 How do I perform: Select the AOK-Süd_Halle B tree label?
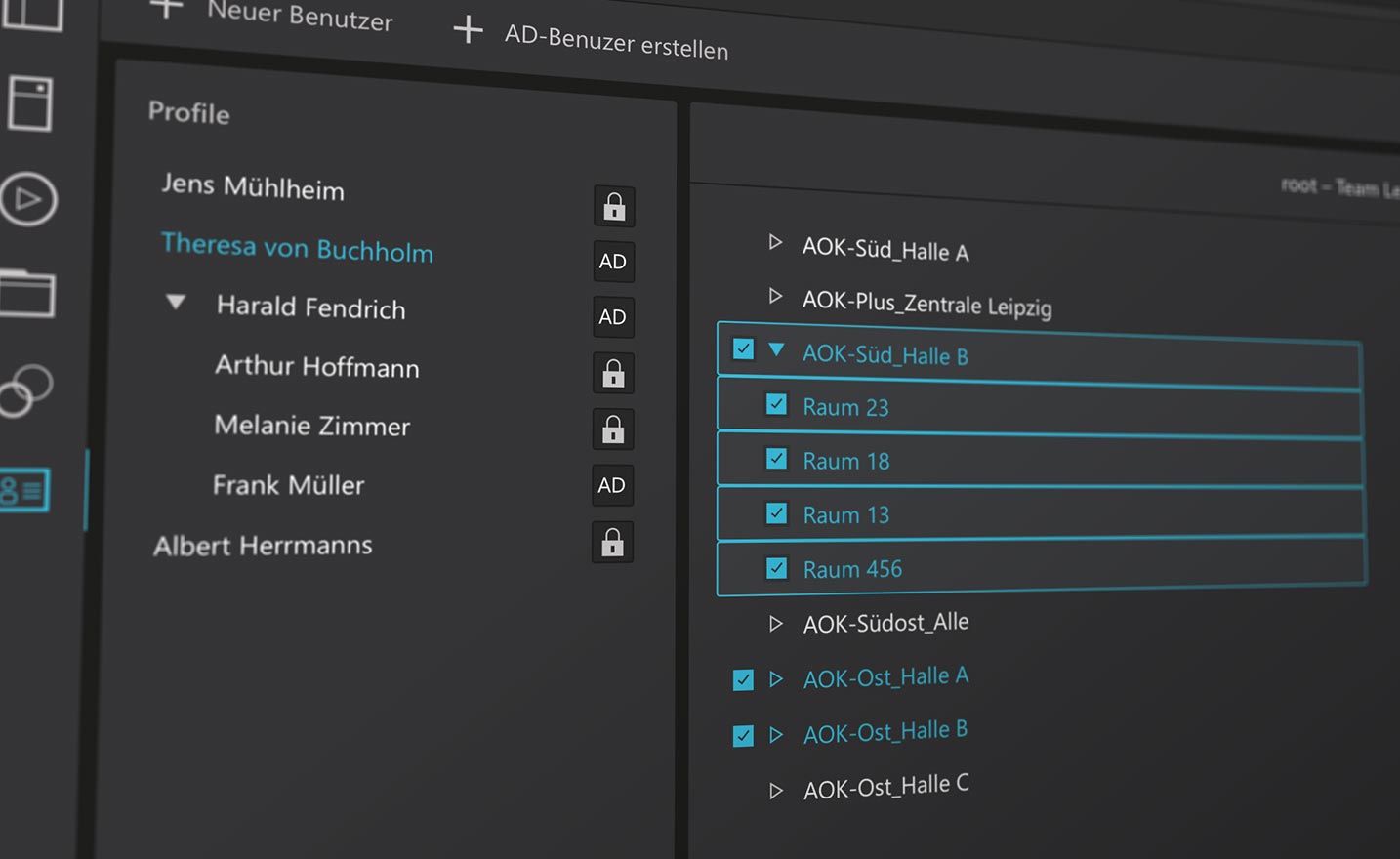click(x=885, y=354)
